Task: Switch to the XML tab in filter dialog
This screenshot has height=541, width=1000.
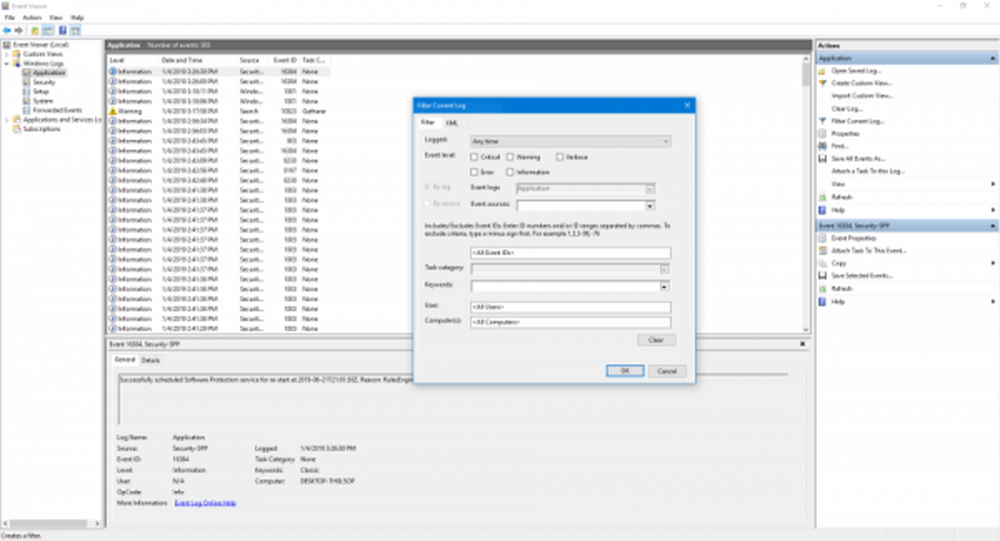Action: pyautogui.click(x=452, y=122)
